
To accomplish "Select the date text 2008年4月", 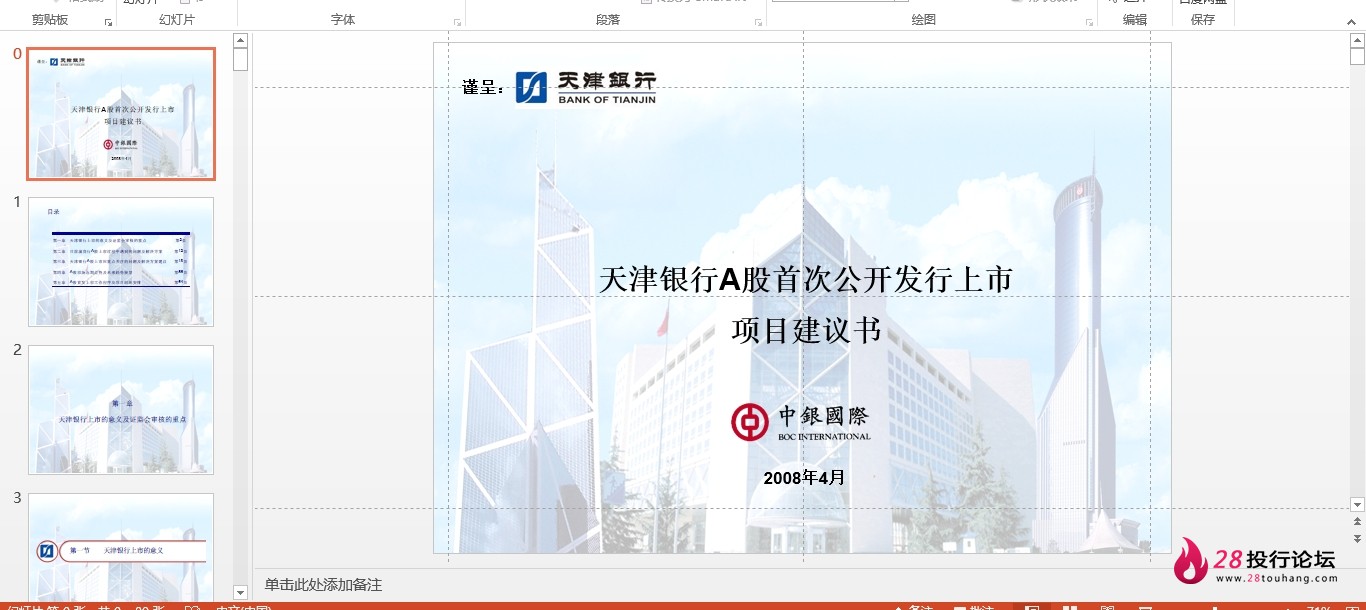I will click(x=804, y=478).
